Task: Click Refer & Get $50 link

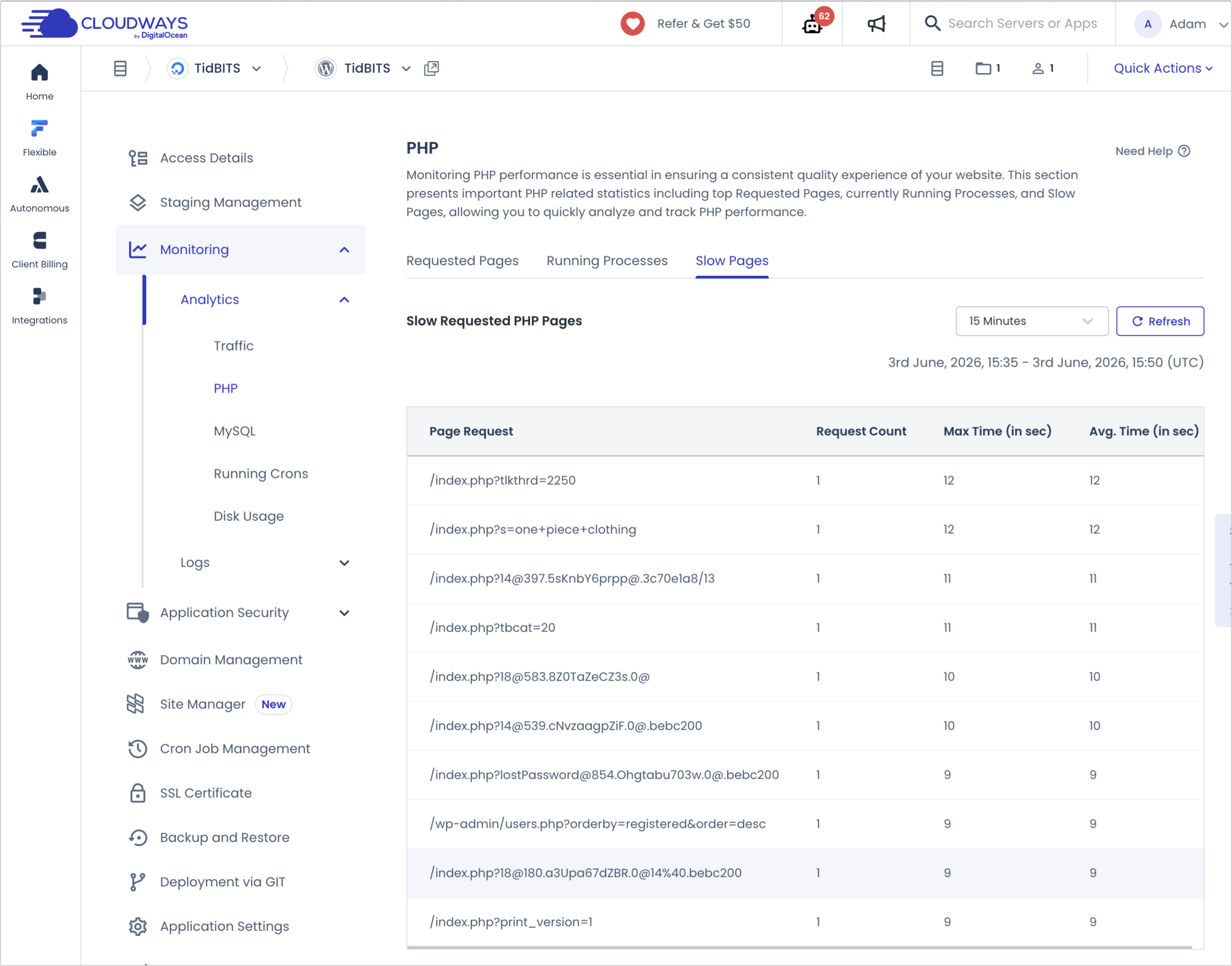Action: pos(703,24)
